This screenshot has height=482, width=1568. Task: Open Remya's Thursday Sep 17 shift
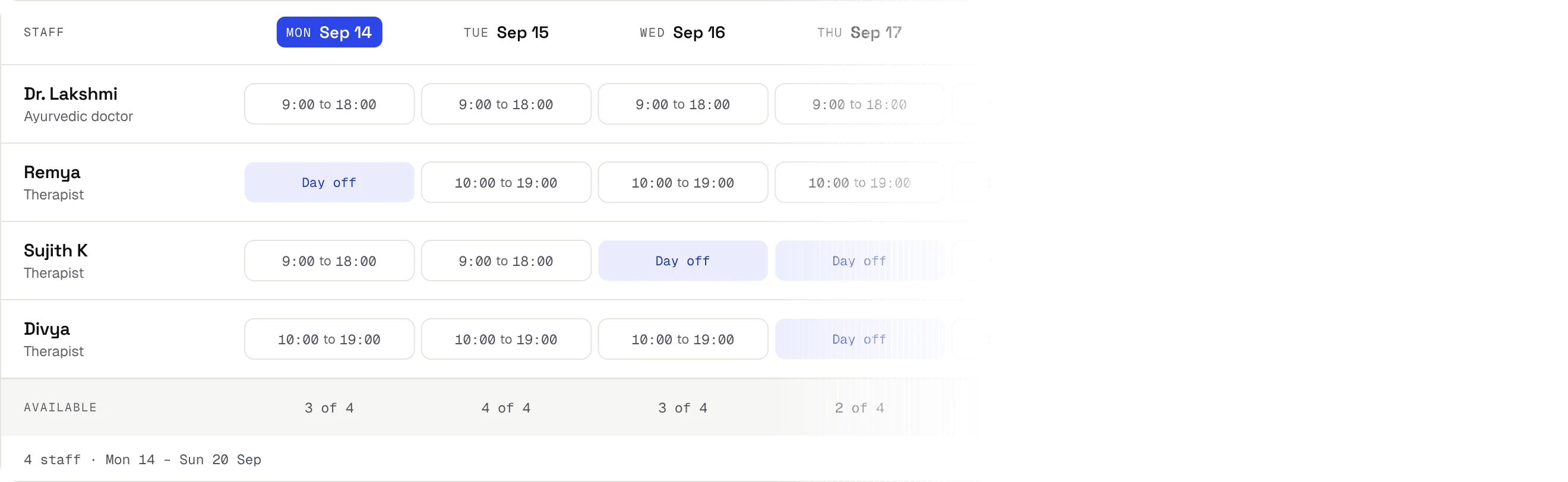(x=859, y=183)
